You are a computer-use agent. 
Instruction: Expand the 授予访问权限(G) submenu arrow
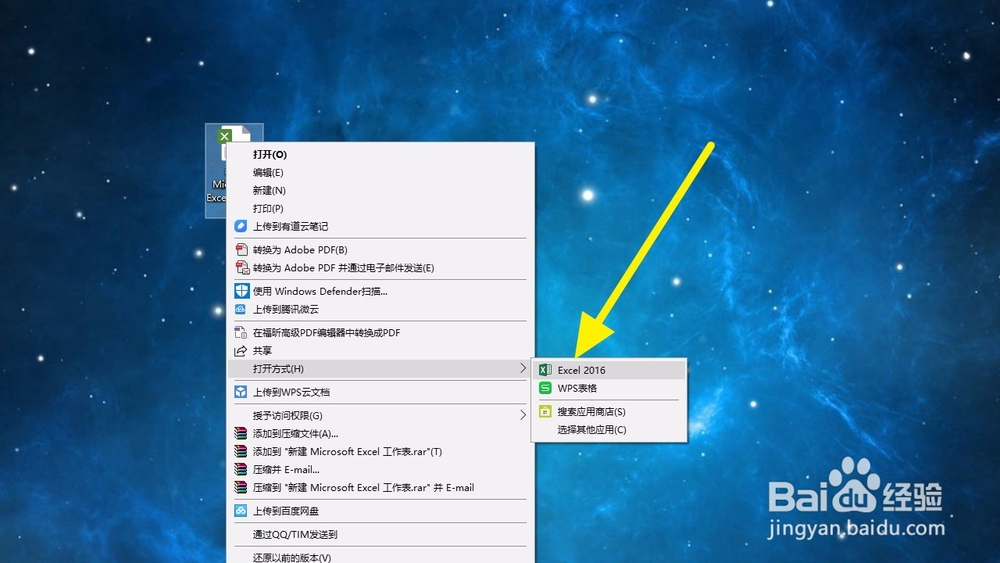[522, 415]
